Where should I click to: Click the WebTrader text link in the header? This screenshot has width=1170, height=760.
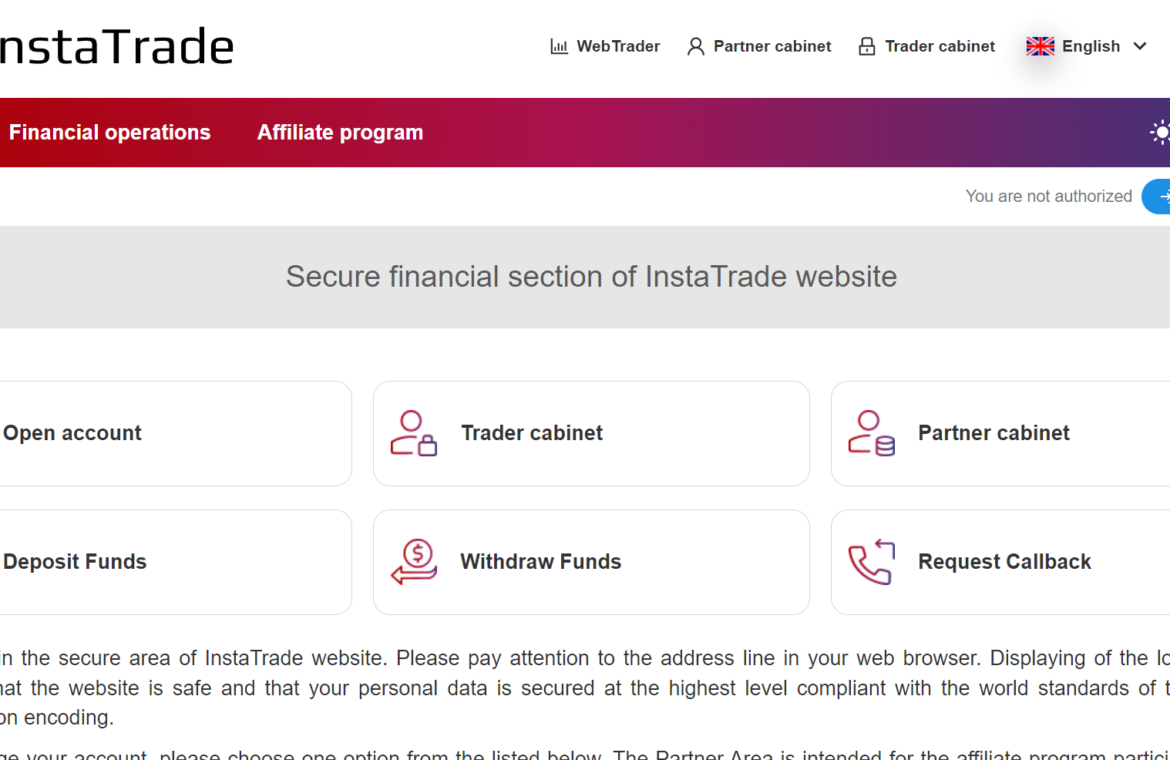(x=618, y=46)
